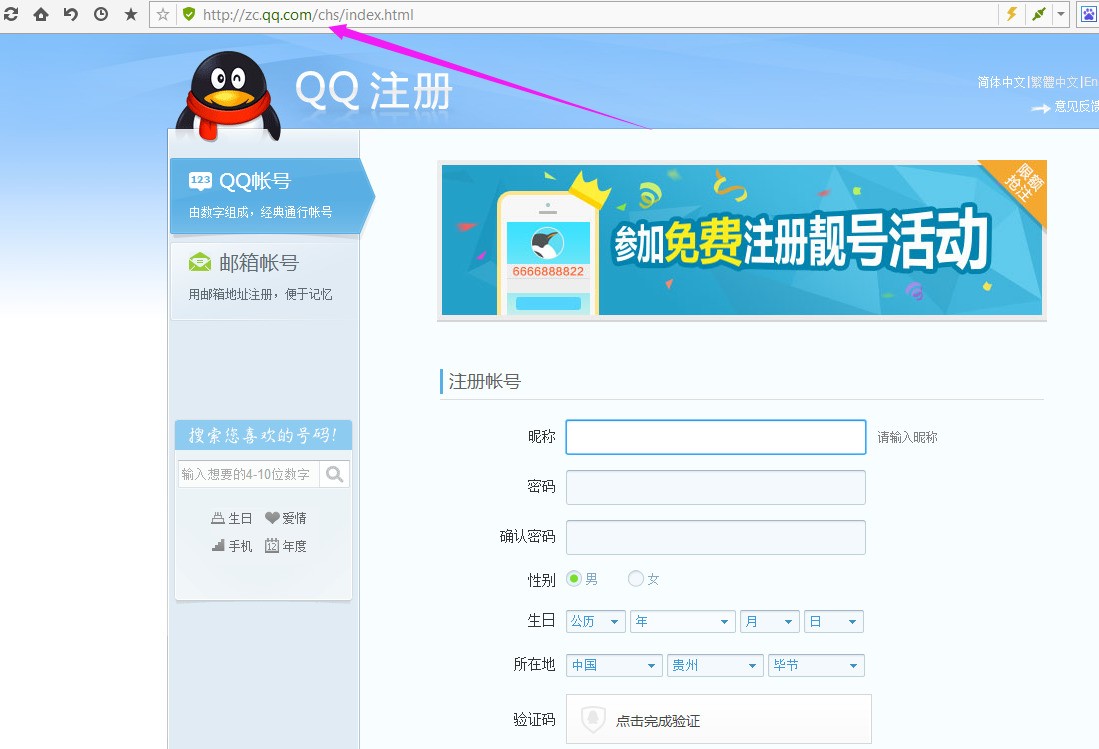Choose the 爱情 number category
Screen dimensions: 1099x749
tap(286, 518)
